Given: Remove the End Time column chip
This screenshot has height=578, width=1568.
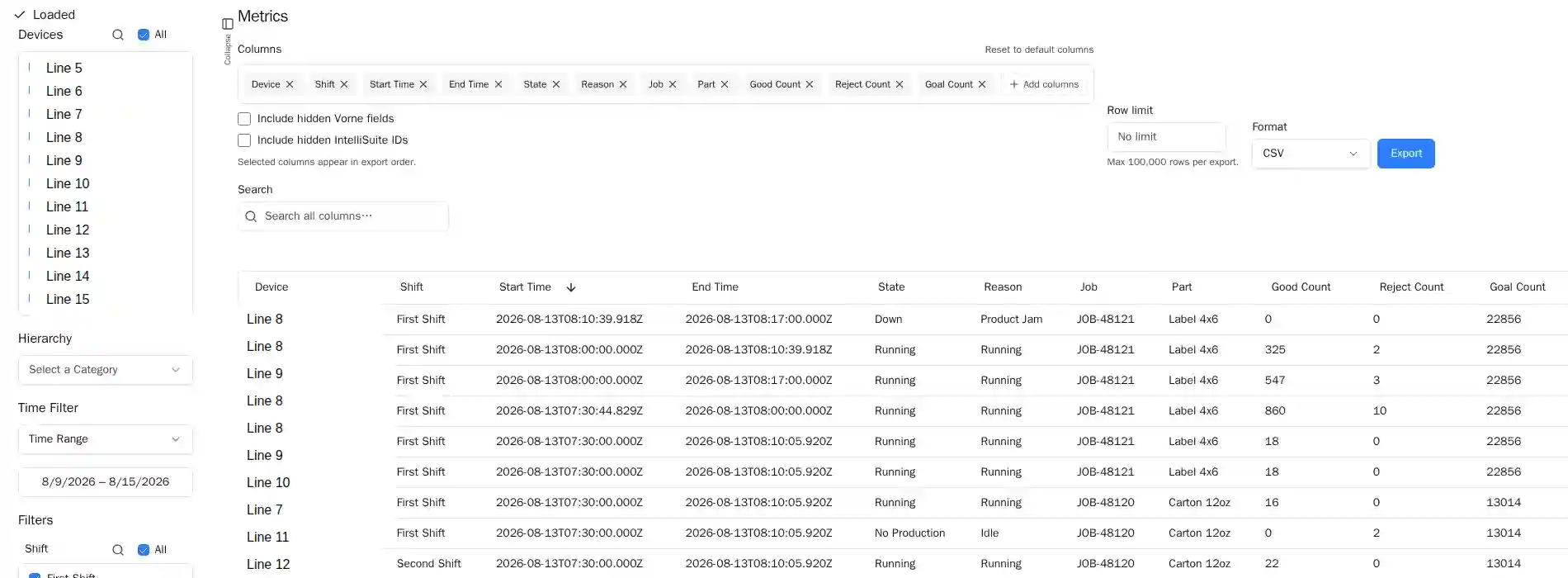Looking at the screenshot, I should tap(498, 84).
